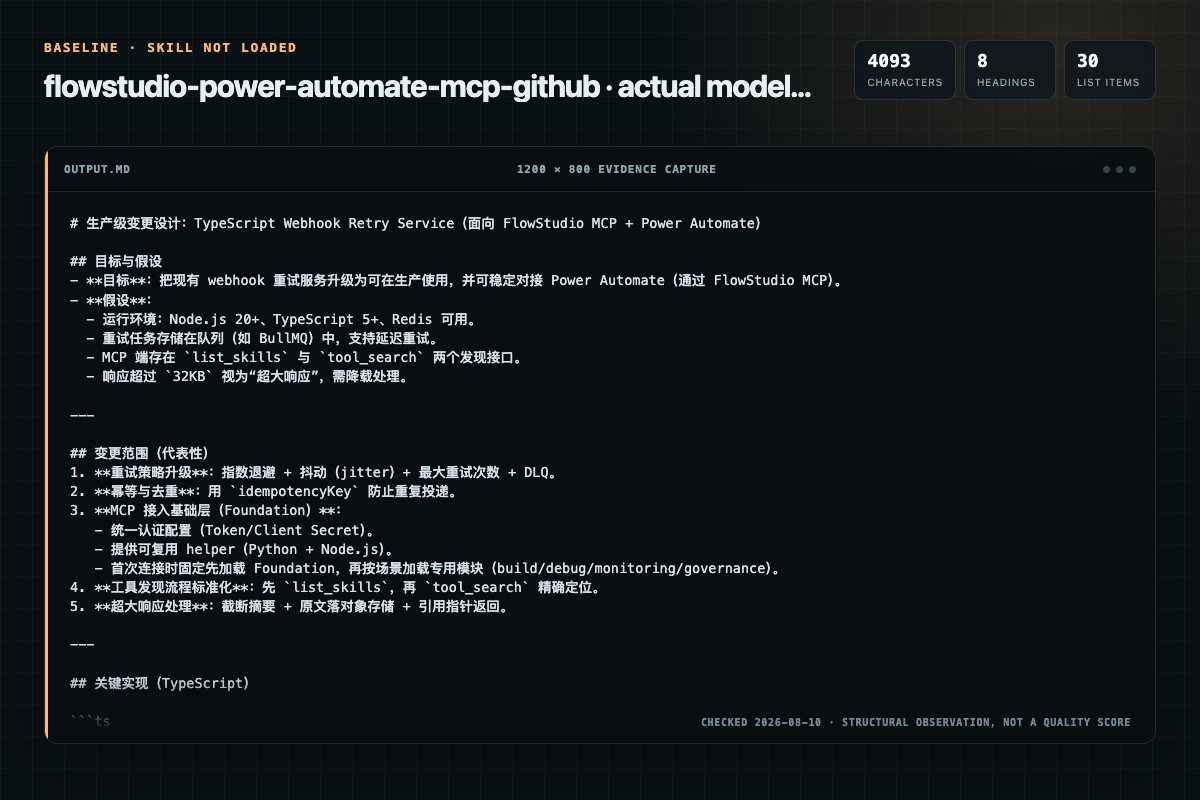Click the line 'MCP 端存在 list_skills 与 tool_search'
The width and height of the screenshot is (1200, 800).
(304, 357)
